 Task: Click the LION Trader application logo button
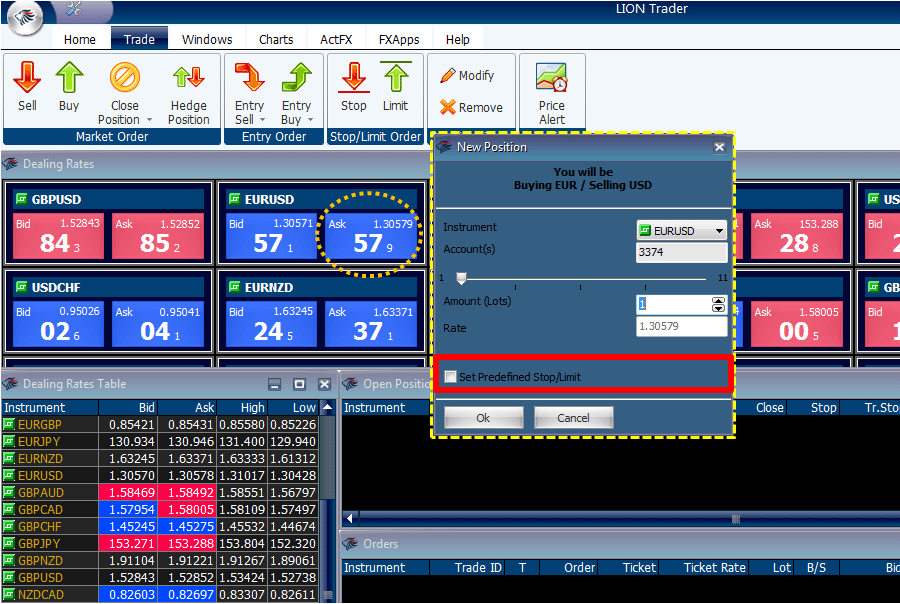tap(25, 17)
